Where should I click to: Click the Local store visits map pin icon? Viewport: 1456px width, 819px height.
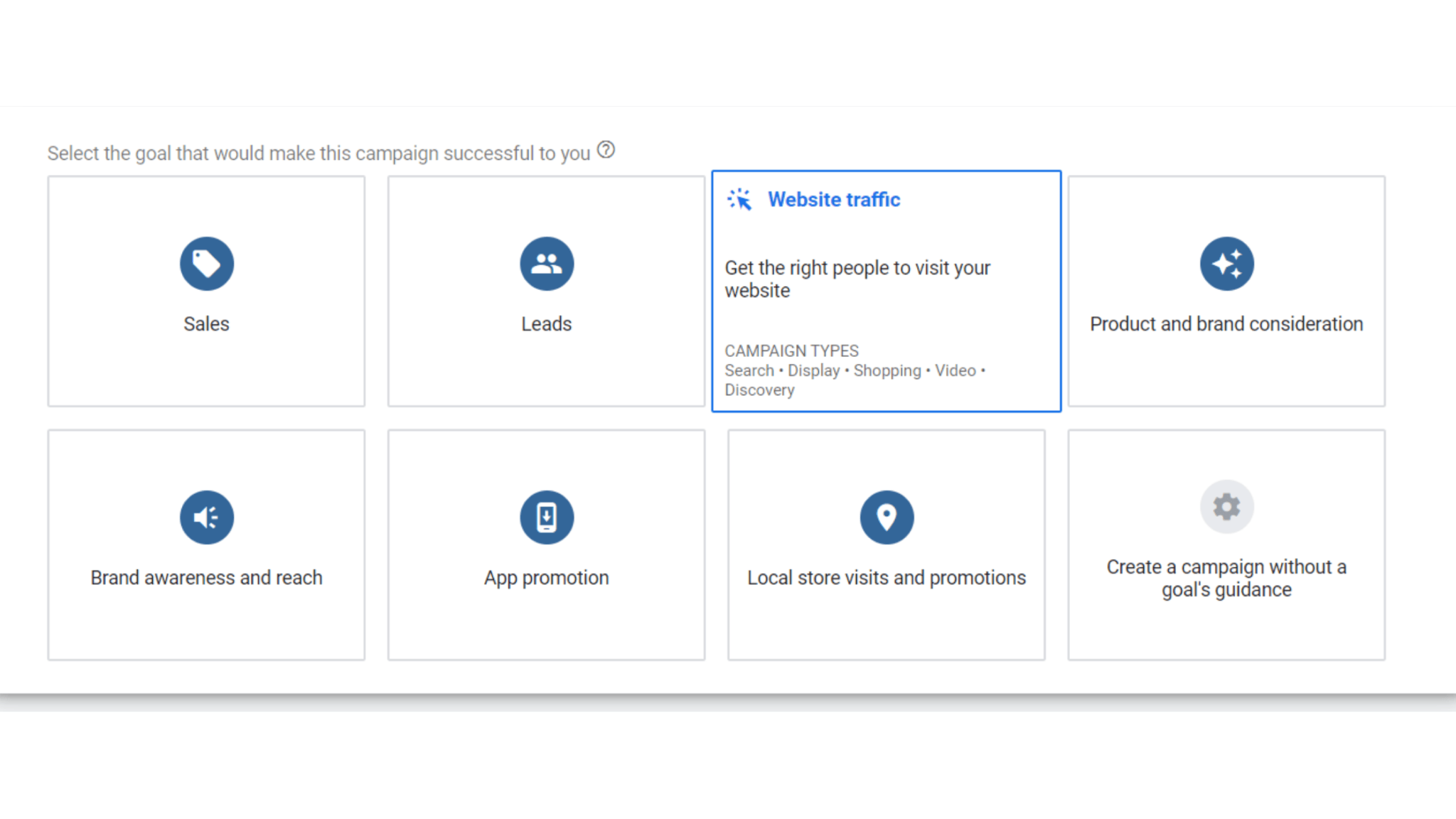887,518
